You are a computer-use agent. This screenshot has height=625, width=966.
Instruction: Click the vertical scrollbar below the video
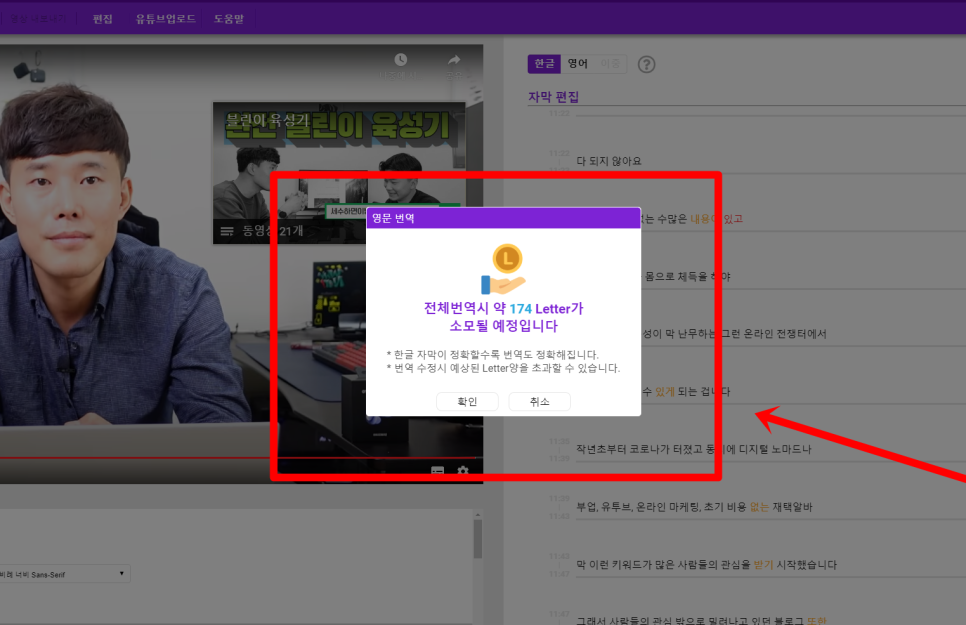click(x=477, y=539)
